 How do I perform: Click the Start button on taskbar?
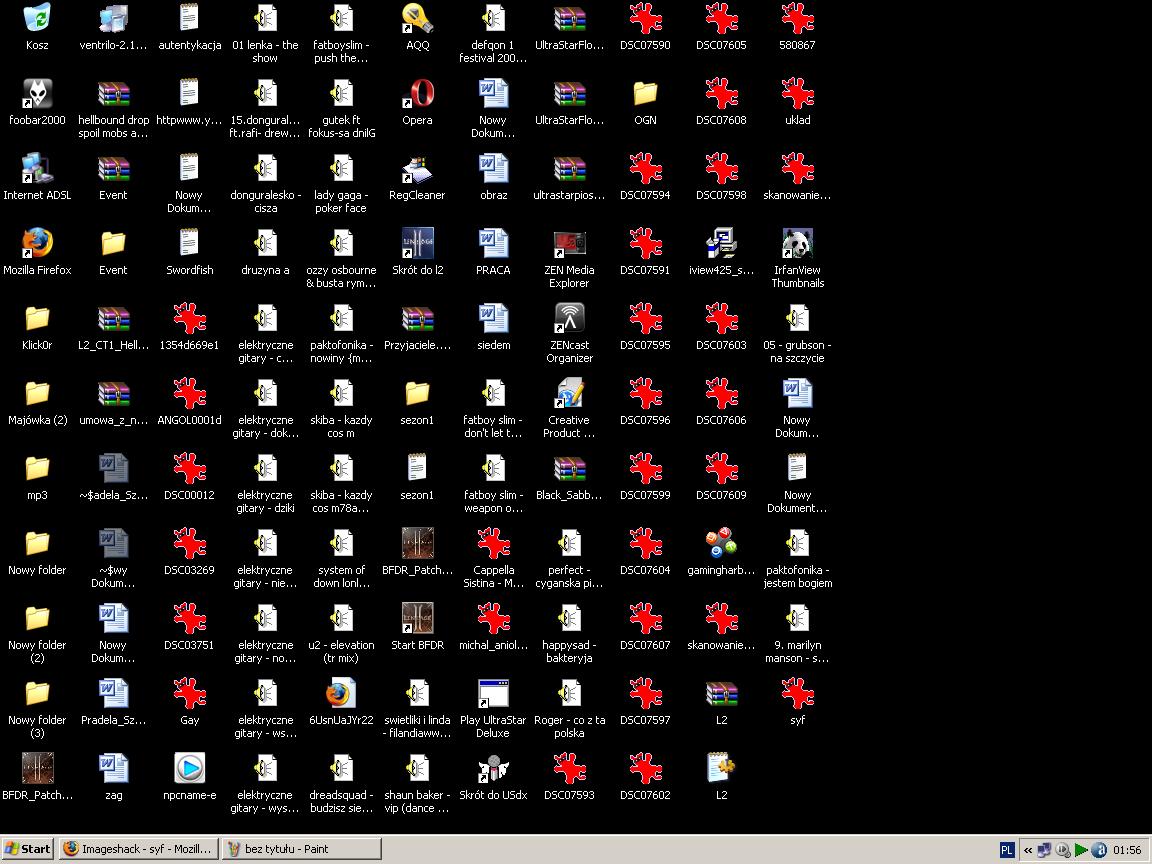[x=28, y=849]
